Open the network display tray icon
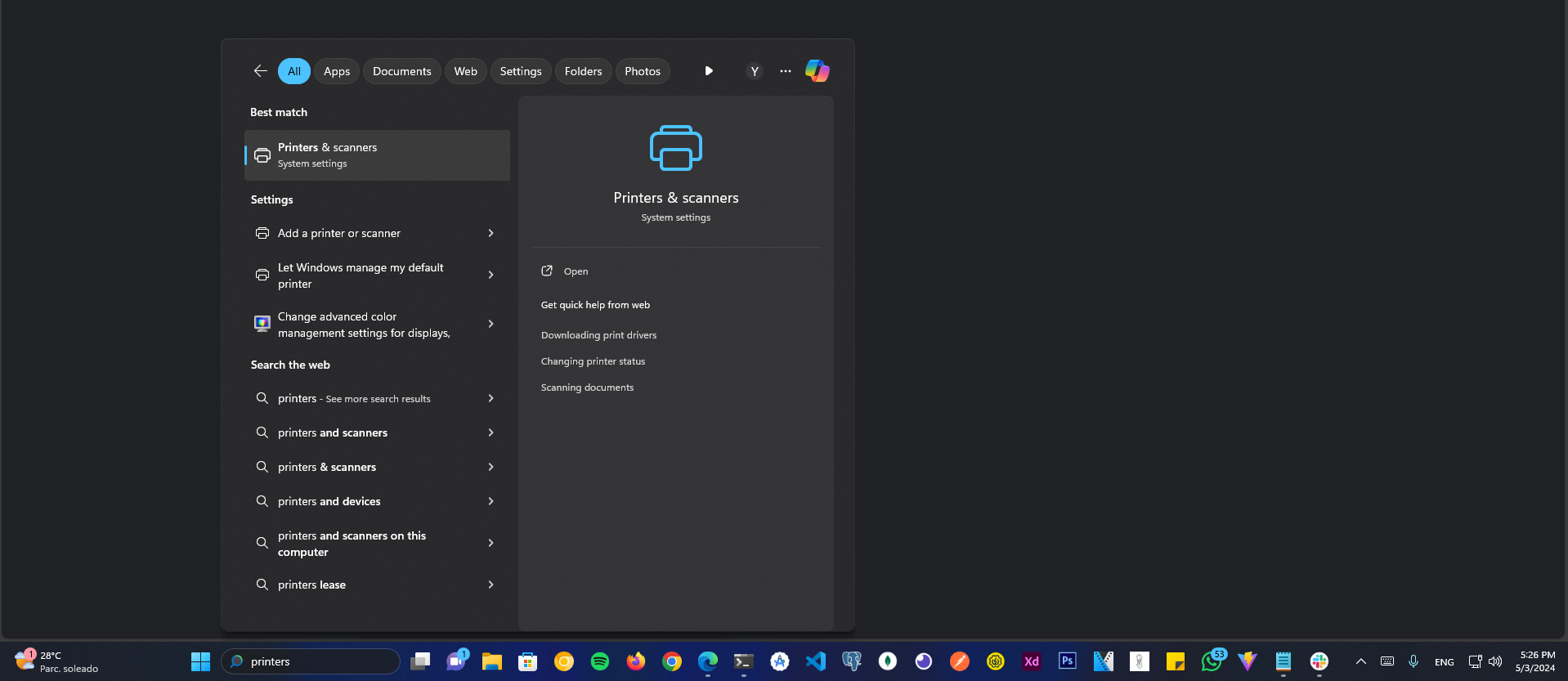Viewport: 1568px width, 681px height. pyautogui.click(x=1475, y=661)
